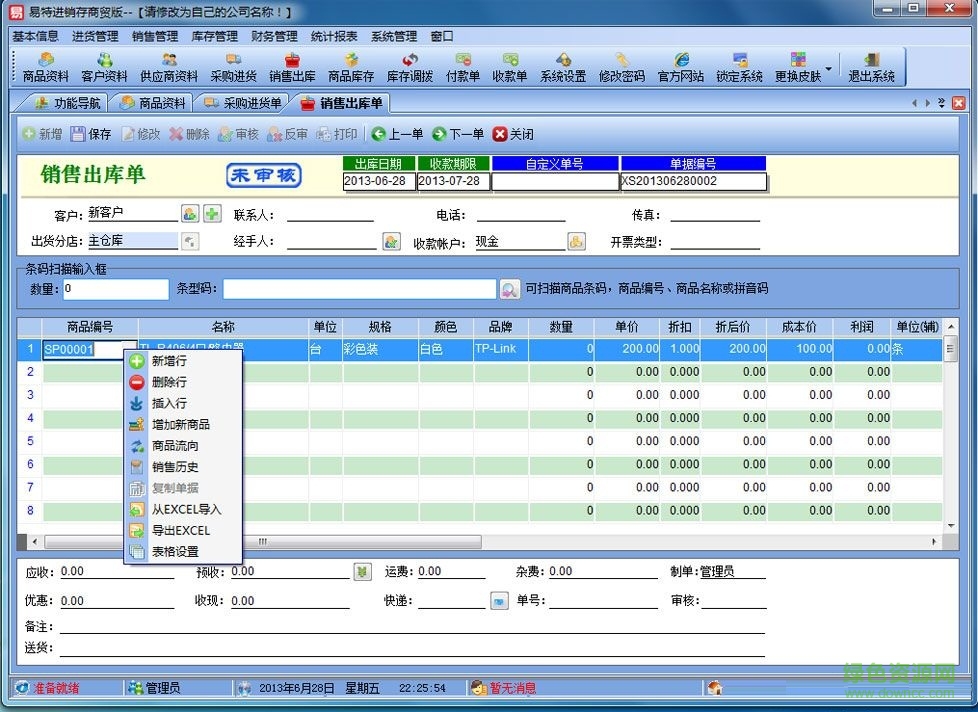Click the 锁定系统 lock system icon
Screen dimensions: 978x712
coord(738,67)
